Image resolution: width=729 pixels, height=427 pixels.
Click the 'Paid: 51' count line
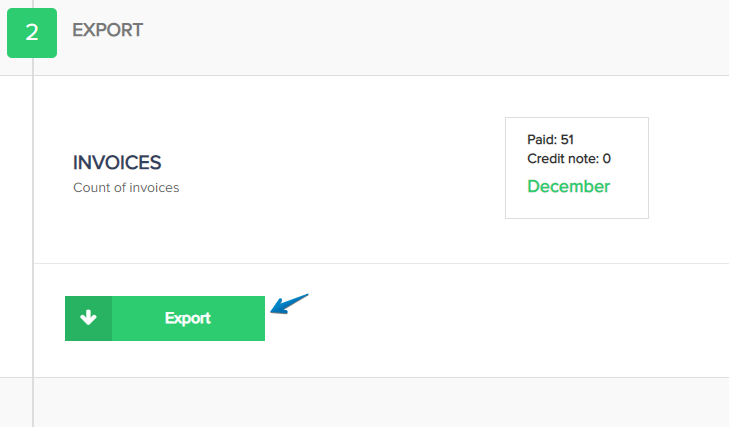point(550,140)
